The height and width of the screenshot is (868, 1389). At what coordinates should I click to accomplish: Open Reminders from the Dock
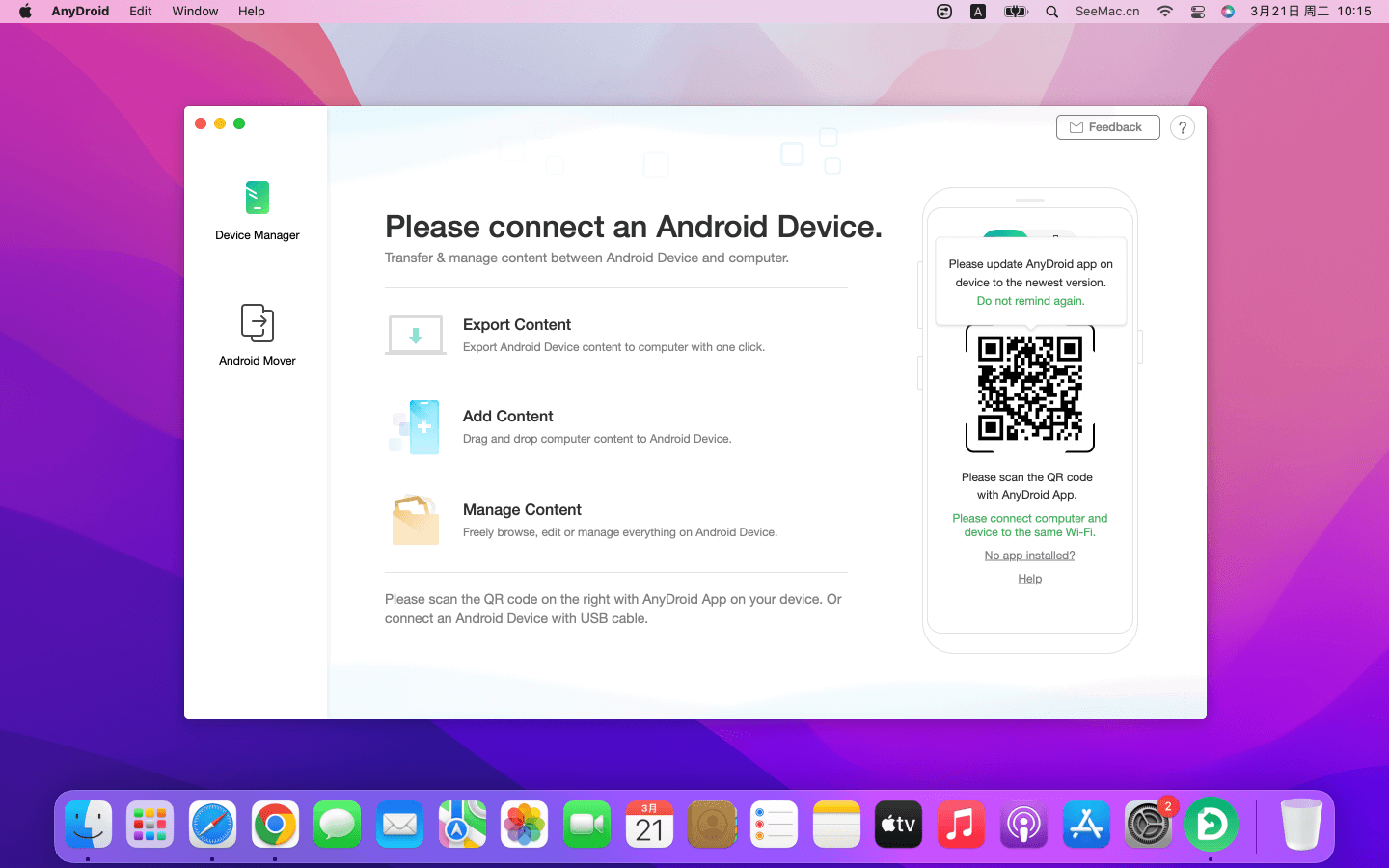[x=774, y=825]
